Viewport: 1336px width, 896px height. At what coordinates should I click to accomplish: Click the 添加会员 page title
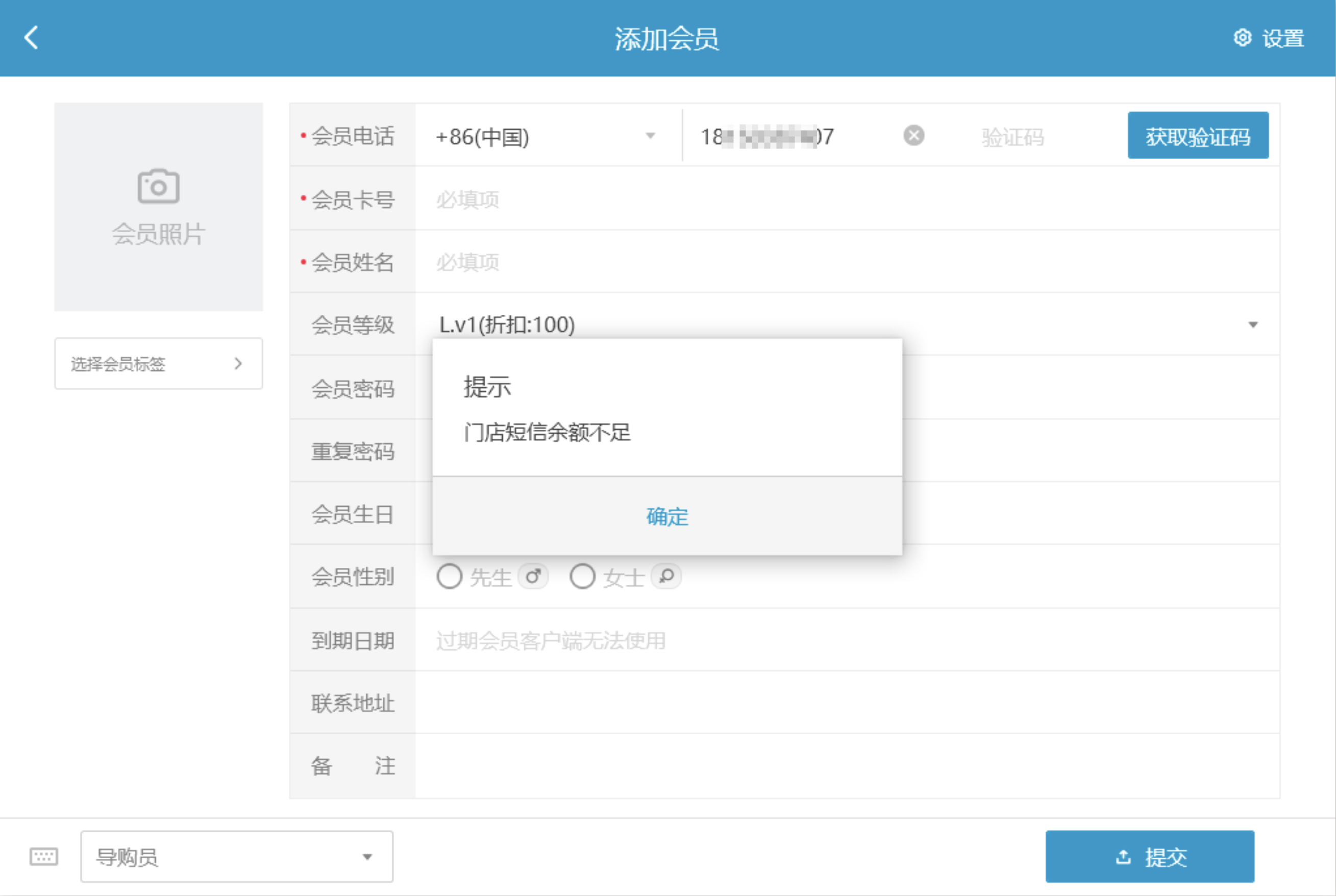[666, 38]
